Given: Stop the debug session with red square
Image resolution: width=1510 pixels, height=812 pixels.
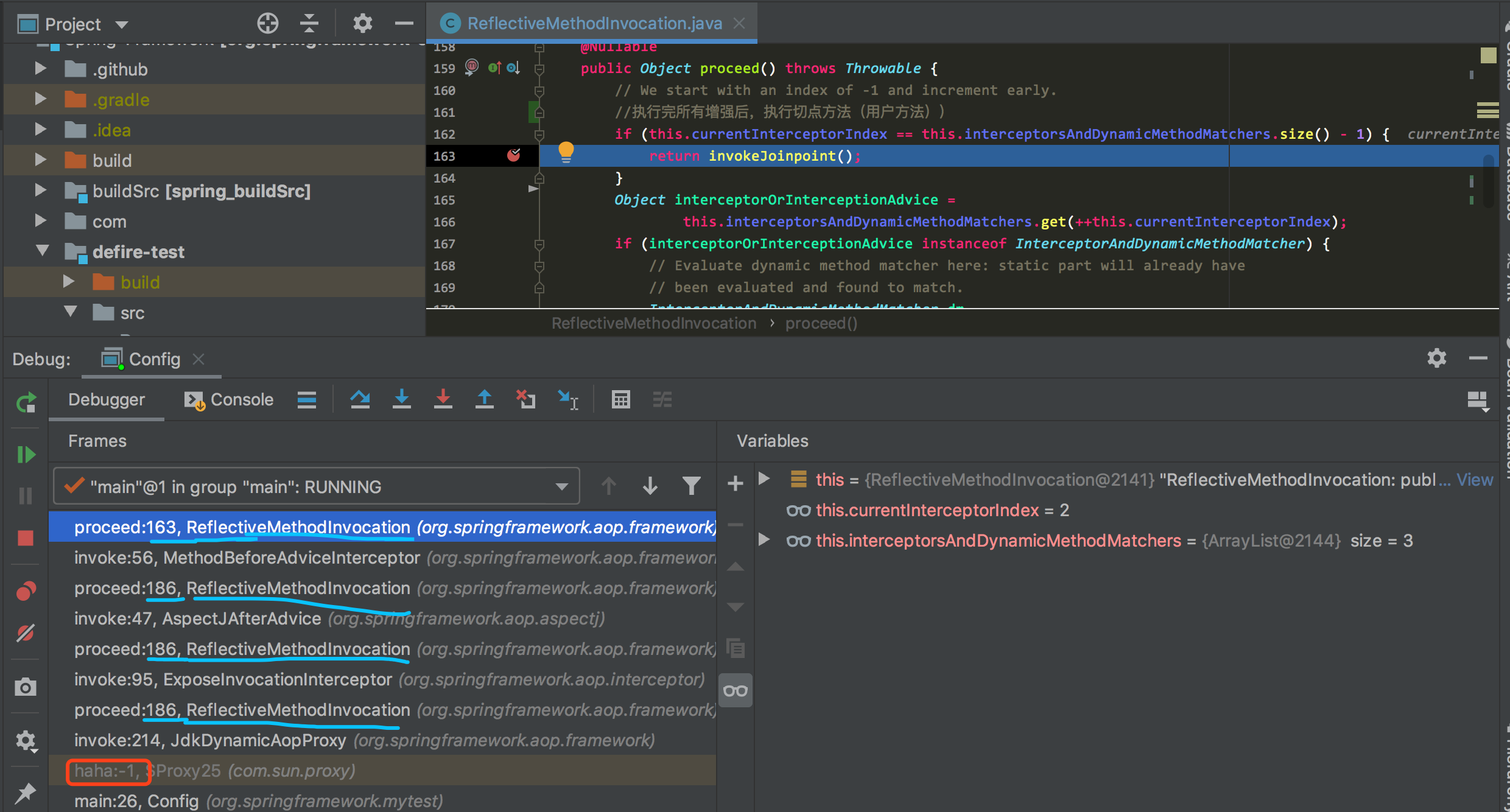Looking at the screenshot, I should 26,537.
